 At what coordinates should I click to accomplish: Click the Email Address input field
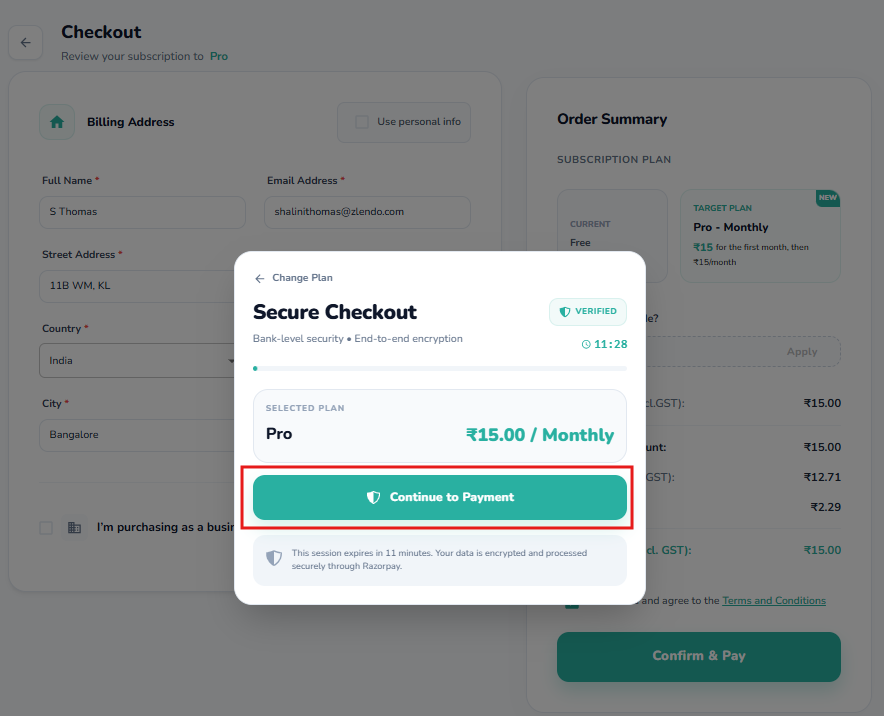click(x=367, y=212)
